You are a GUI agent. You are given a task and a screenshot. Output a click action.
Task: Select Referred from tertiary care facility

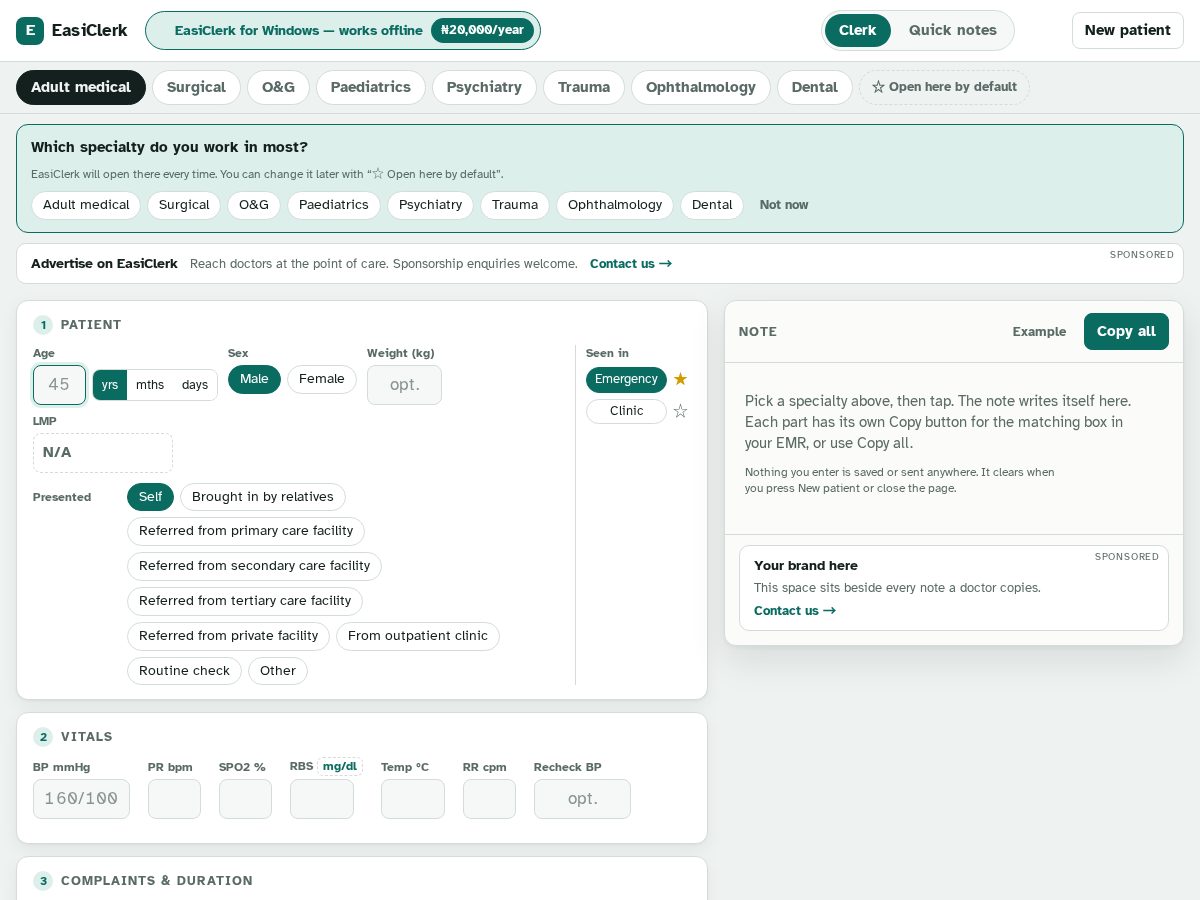tap(245, 601)
